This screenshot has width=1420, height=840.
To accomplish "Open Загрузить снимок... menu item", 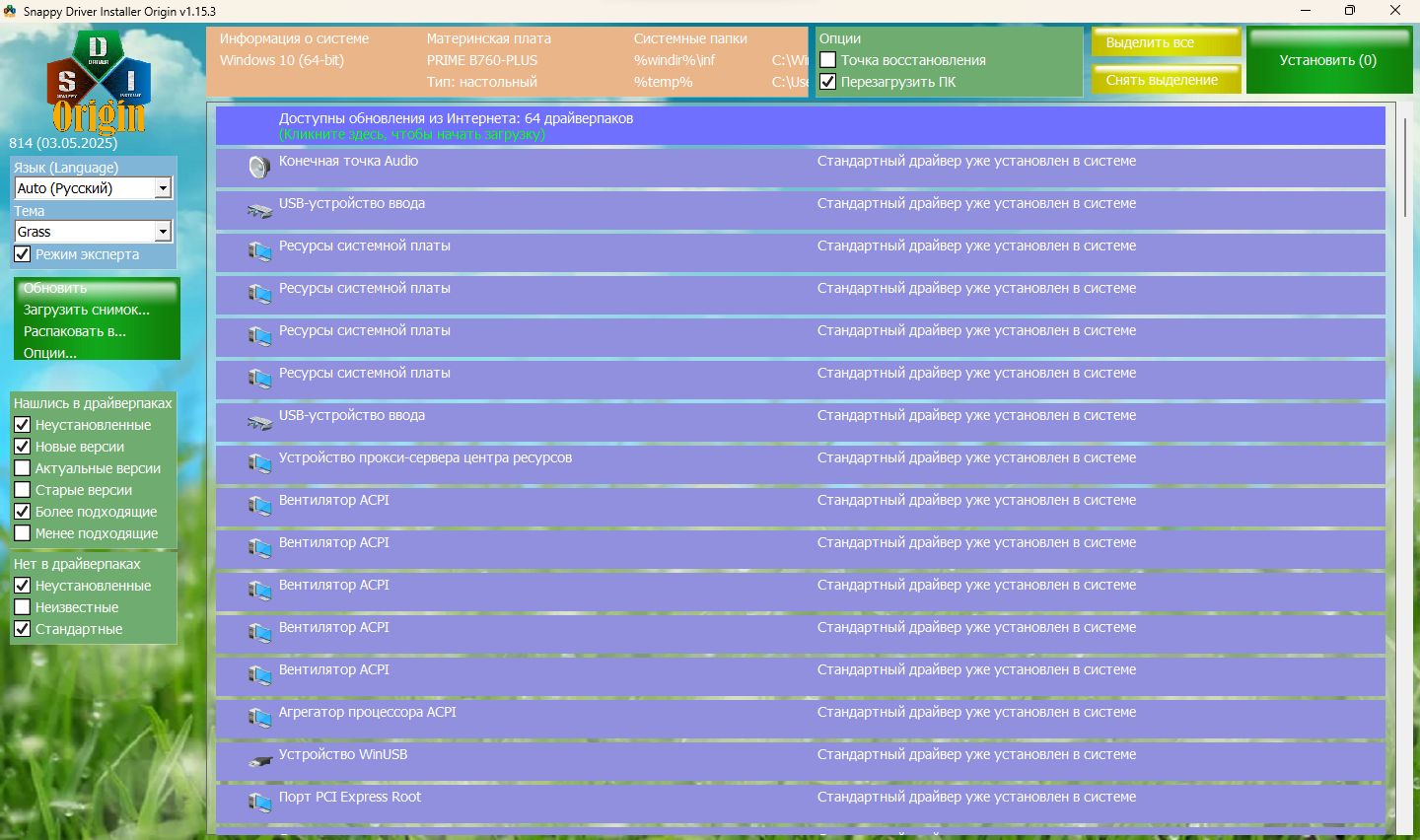I will (x=87, y=310).
